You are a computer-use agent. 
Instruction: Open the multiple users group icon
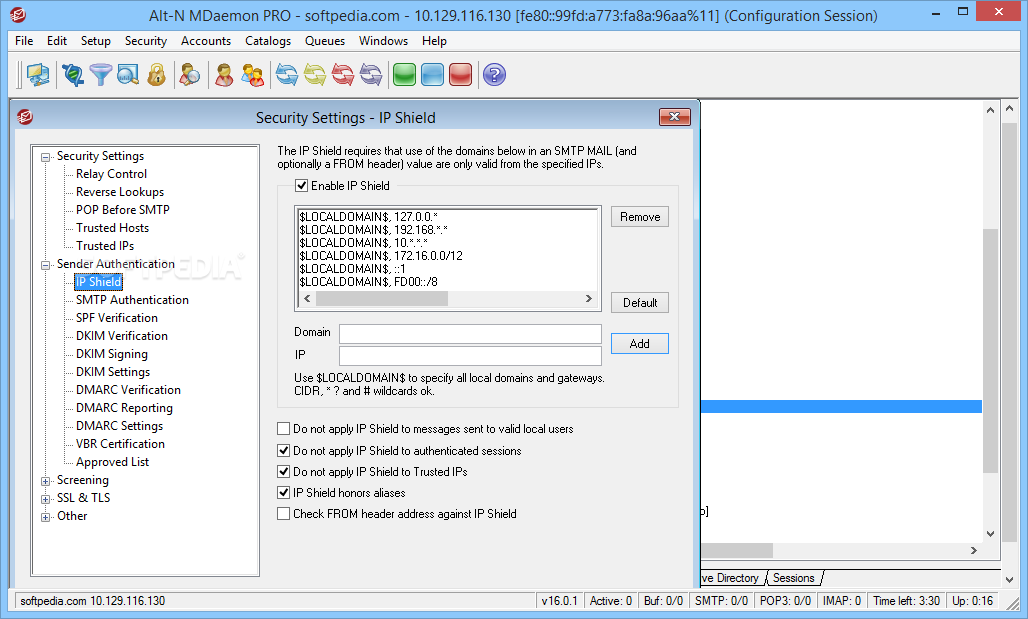[252, 75]
